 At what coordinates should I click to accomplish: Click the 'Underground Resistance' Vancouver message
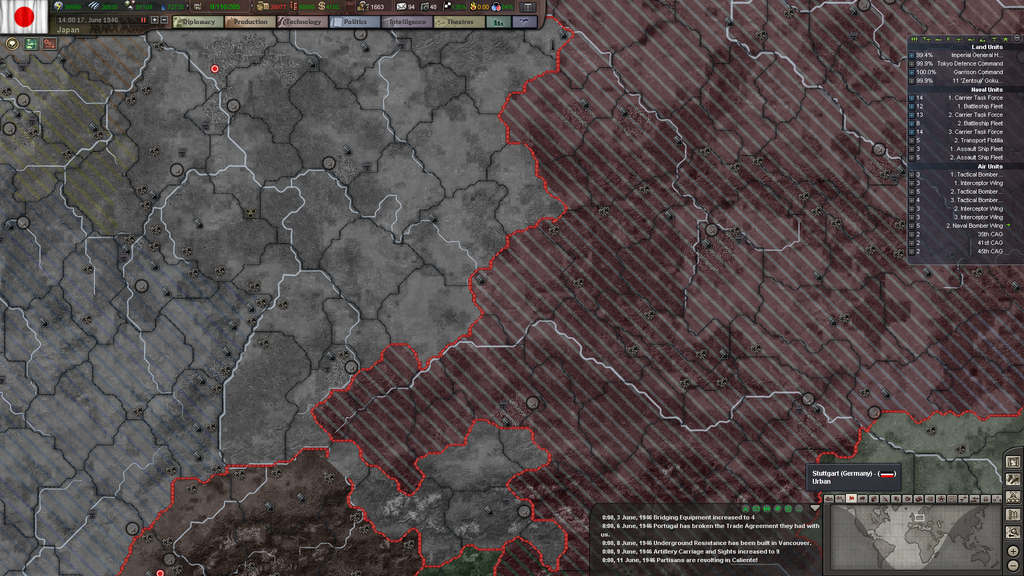click(x=706, y=543)
